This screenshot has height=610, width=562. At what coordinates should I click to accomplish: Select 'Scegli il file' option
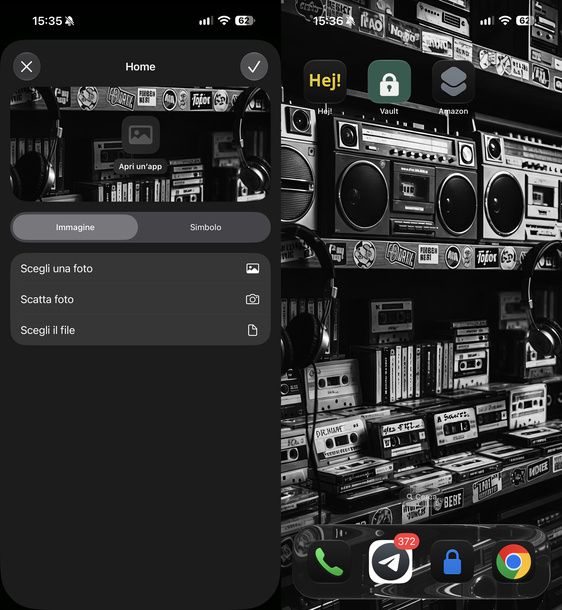pyautogui.click(x=140, y=330)
